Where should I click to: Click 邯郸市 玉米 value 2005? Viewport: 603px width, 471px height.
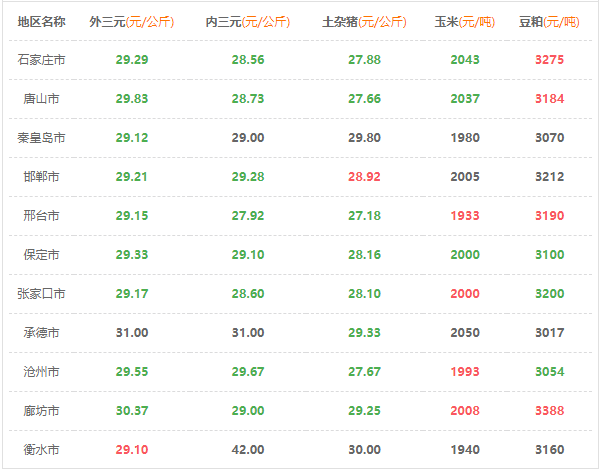click(465, 177)
